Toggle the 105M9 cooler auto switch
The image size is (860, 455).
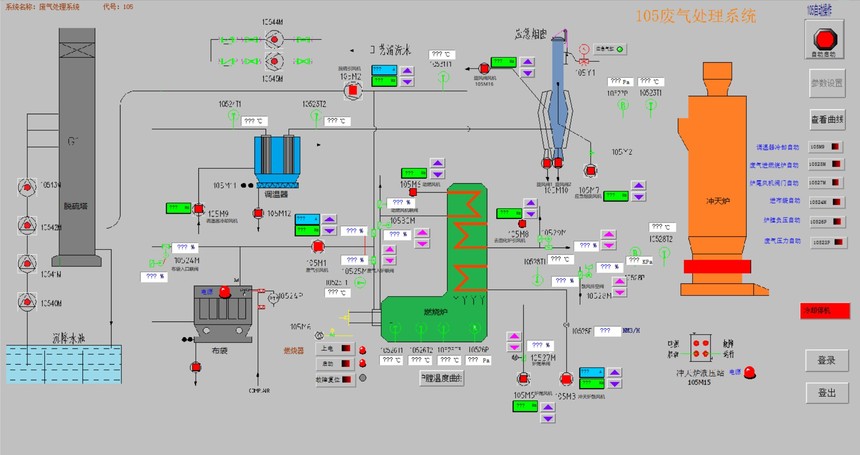[x=835, y=148]
